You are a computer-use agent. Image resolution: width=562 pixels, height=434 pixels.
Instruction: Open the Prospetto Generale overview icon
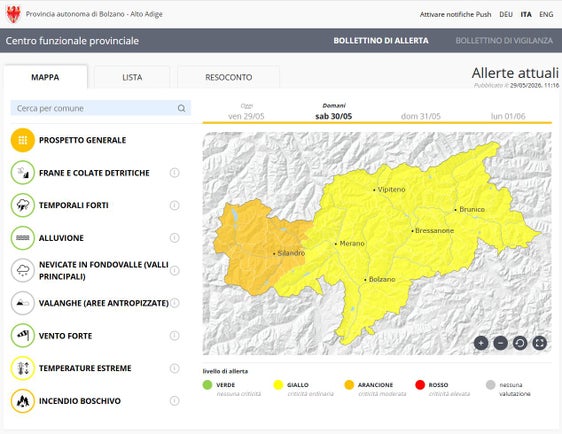pyautogui.click(x=23, y=140)
